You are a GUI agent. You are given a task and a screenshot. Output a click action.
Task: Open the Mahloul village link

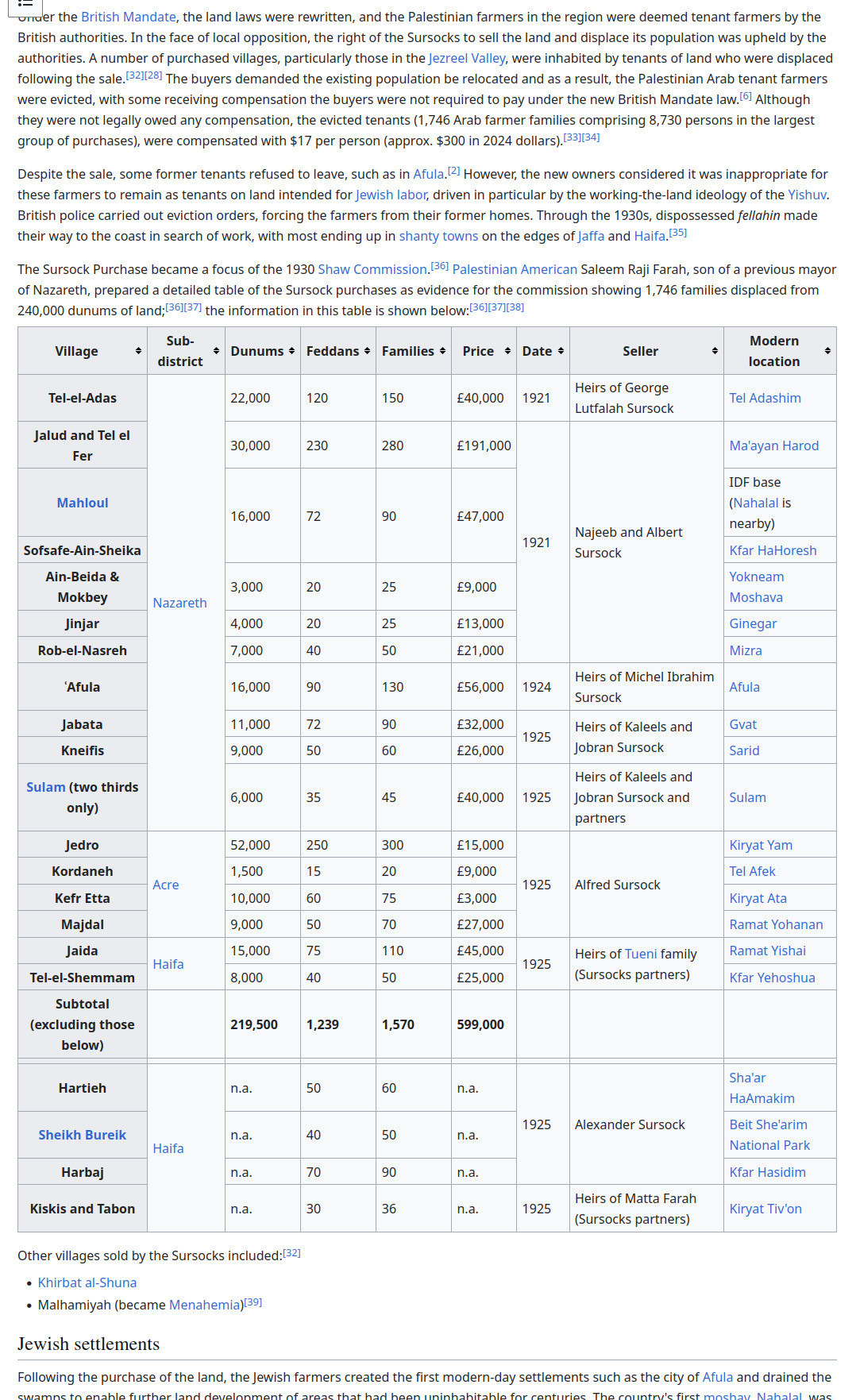(x=83, y=503)
